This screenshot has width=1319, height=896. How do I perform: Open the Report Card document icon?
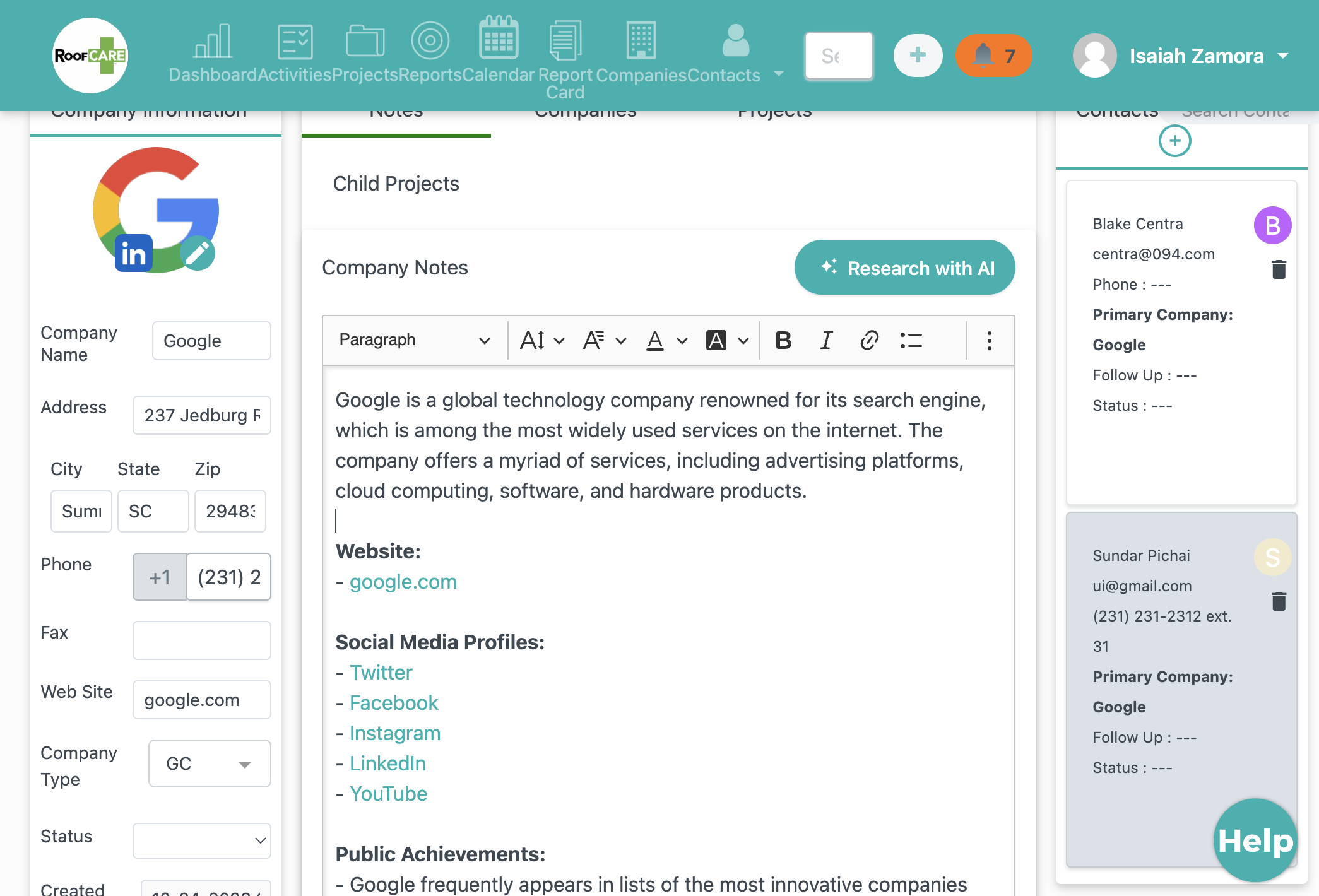[565, 40]
